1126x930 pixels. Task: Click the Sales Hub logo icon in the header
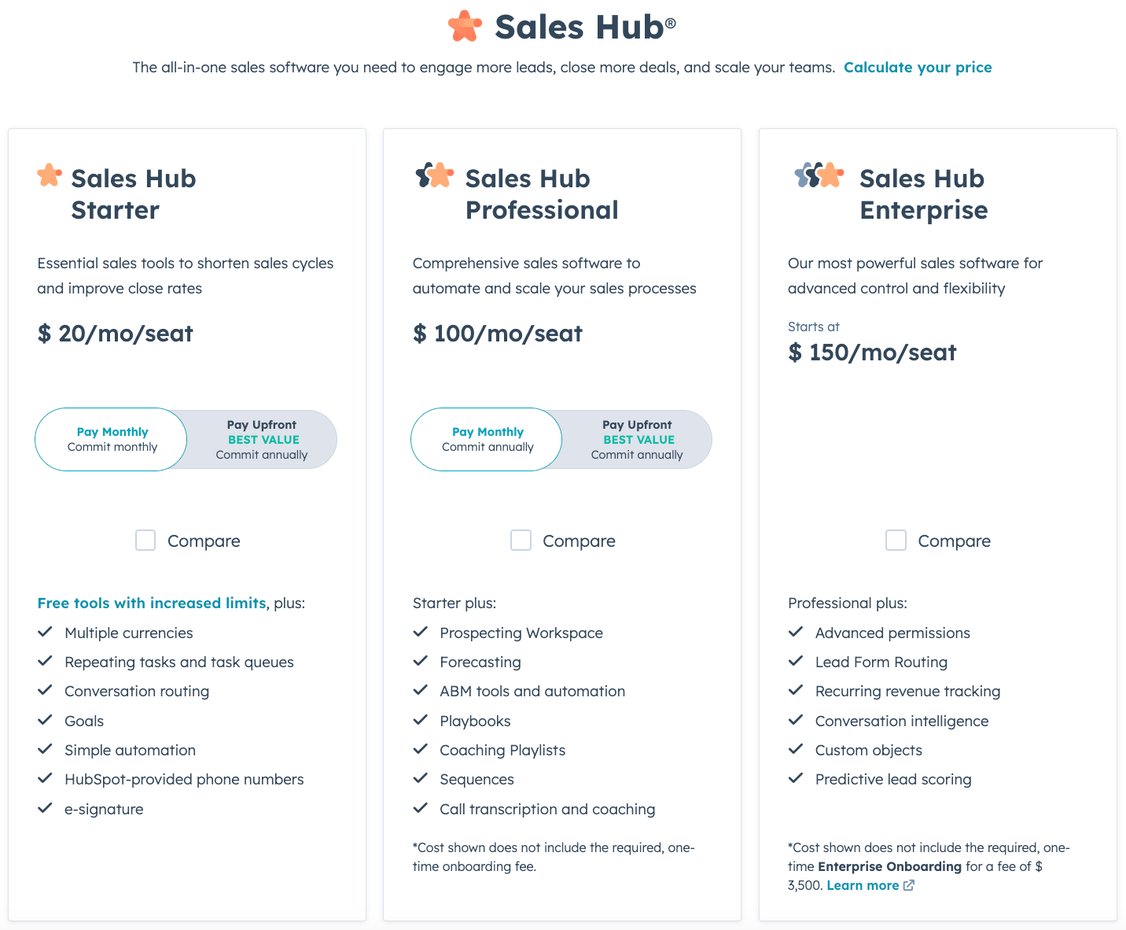(464, 26)
